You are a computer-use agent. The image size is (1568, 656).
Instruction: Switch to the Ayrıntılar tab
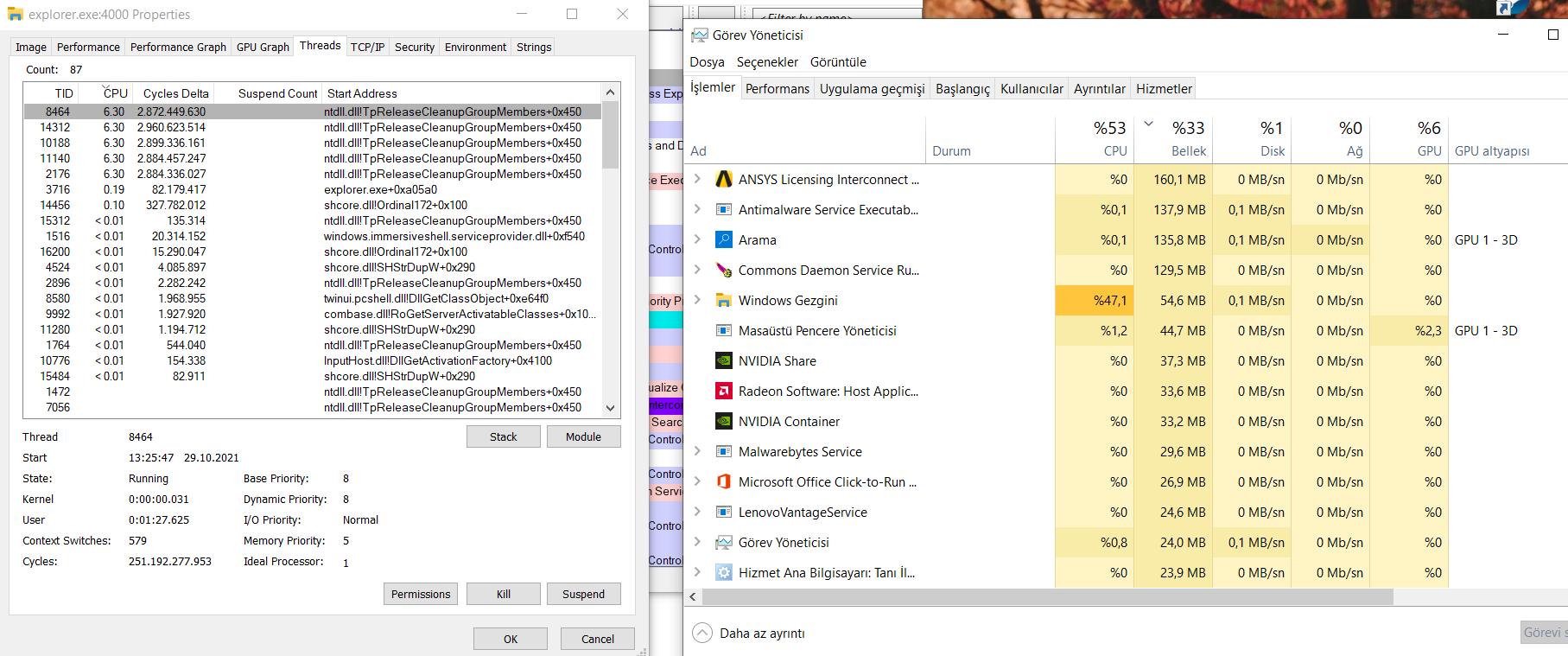click(x=1100, y=89)
